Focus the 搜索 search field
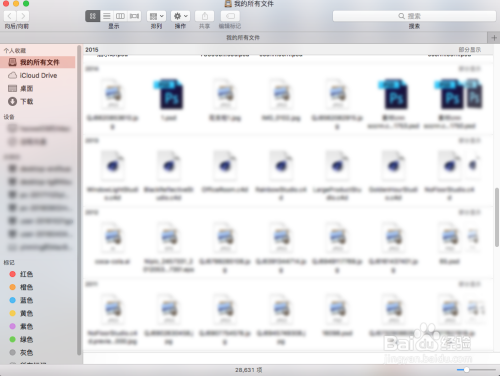The width and height of the screenshot is (500, 376). (414, 16)
